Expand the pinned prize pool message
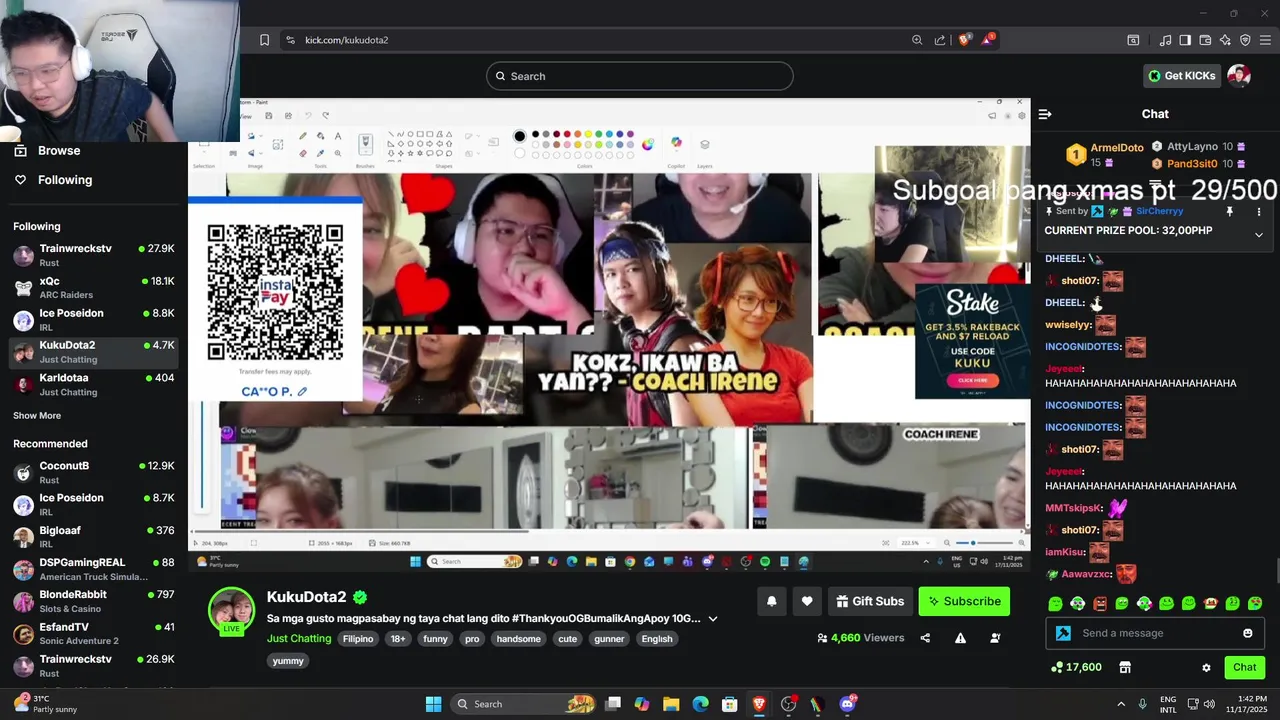Screen dimensions: 1280x720 pyautogui.click(x=1259, y=235)
